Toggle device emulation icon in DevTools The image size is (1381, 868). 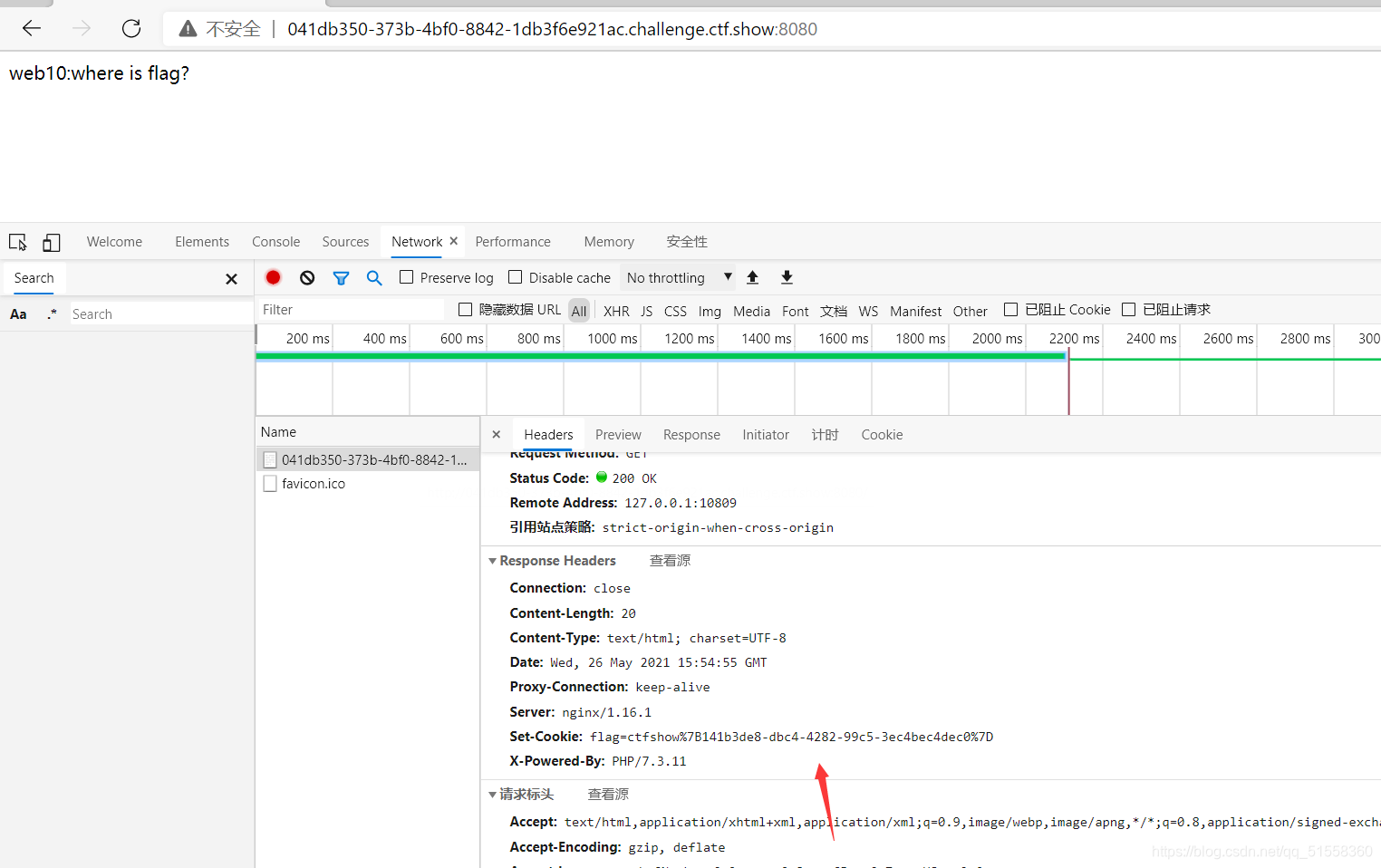click(52, 242)
